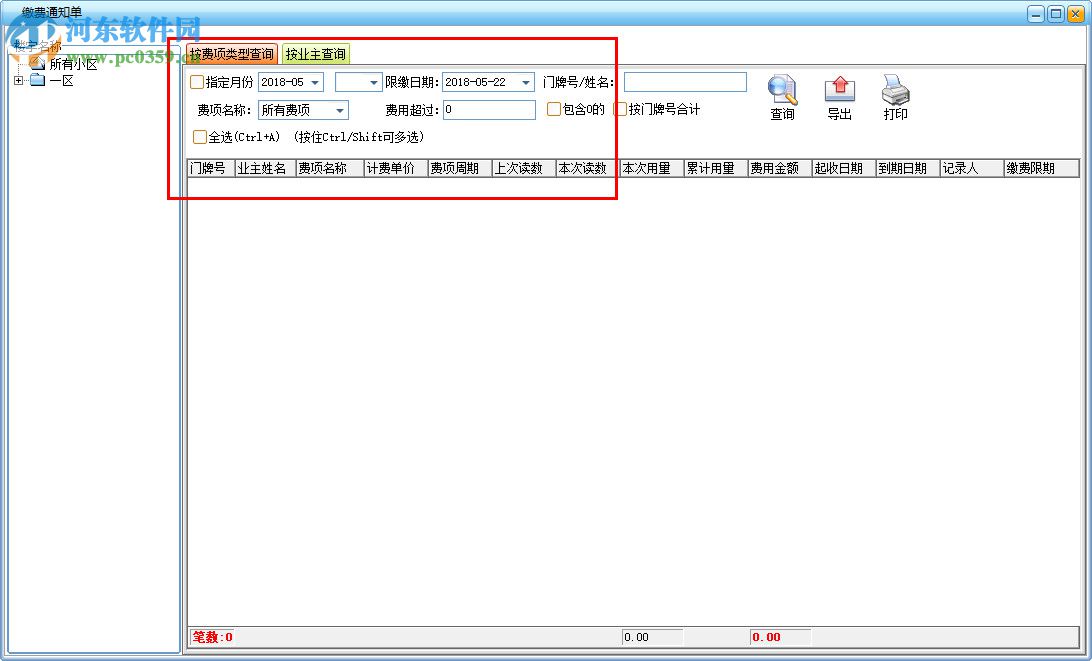Focus the 门牌号/姓名 input field

coord(685,82)
